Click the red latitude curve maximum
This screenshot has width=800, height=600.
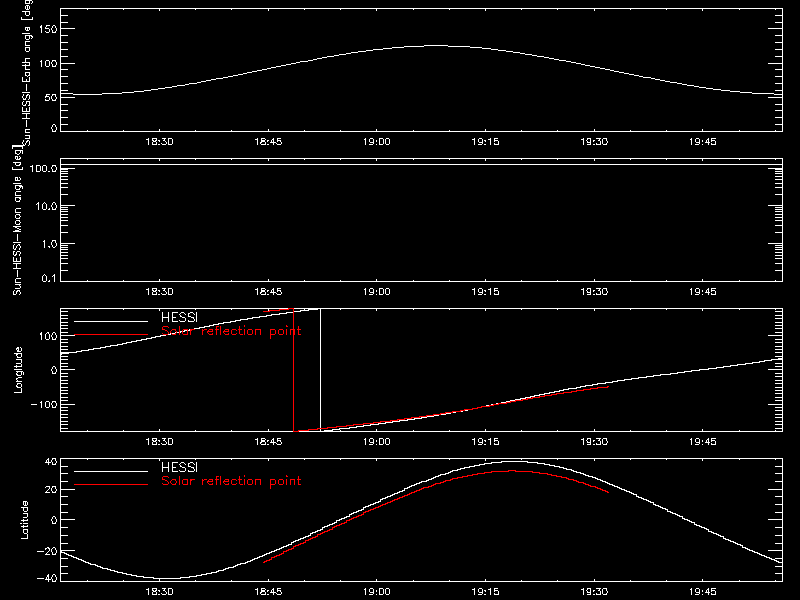point(512,471)
